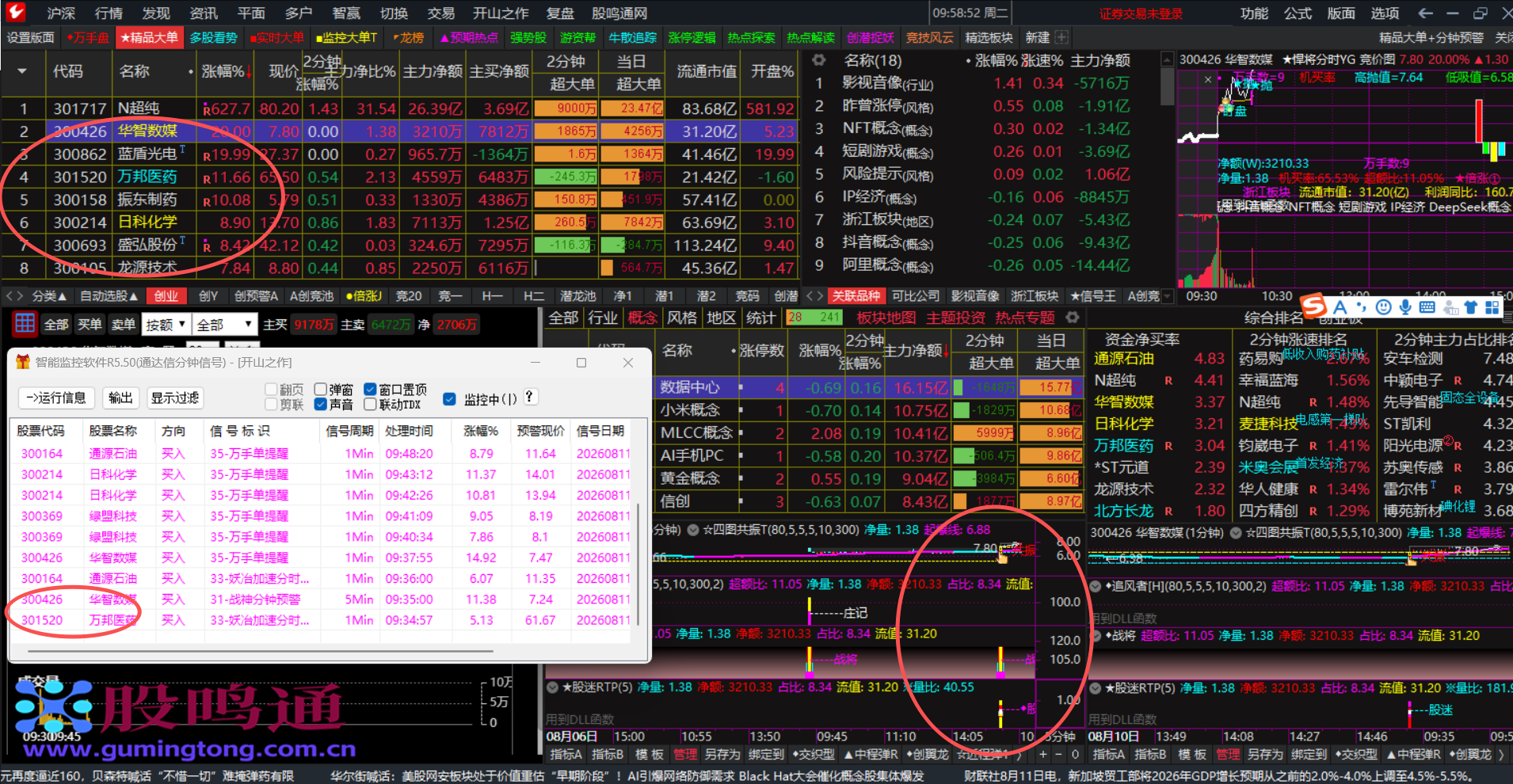Click the related-sectors list scrollbar
This screenshot has height=784, width=1513.
(1167, 87)
